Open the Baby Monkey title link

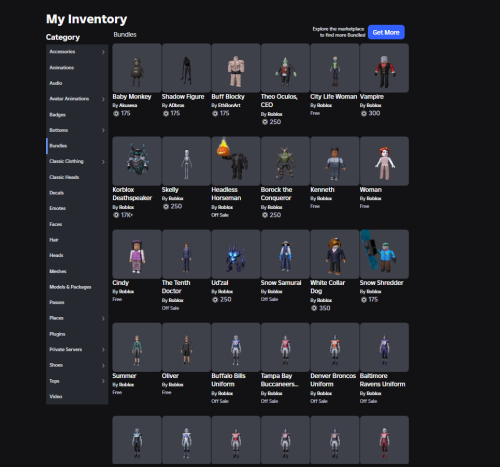coord(132,97)
